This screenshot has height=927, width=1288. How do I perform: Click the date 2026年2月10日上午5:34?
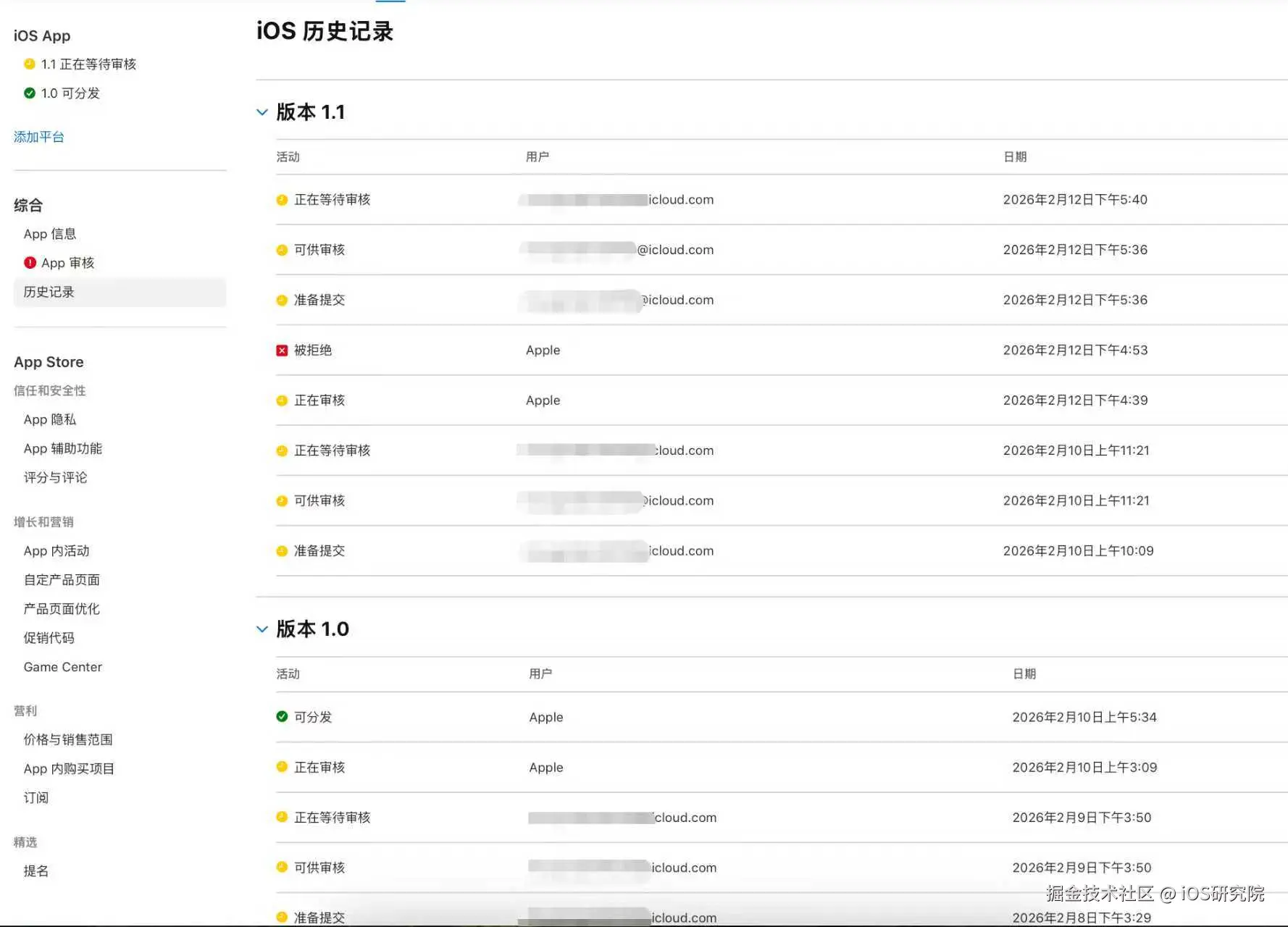pos(1084,717)
